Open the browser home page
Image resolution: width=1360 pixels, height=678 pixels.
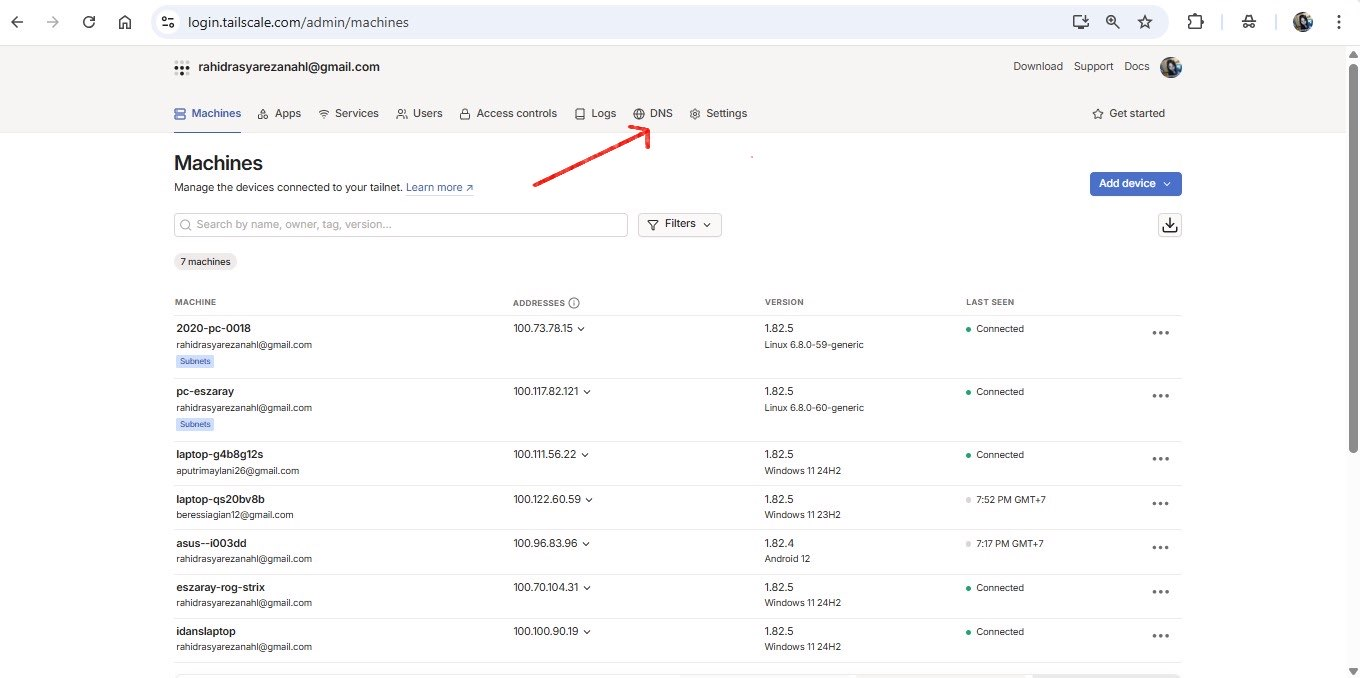click(x=125, y=22)
